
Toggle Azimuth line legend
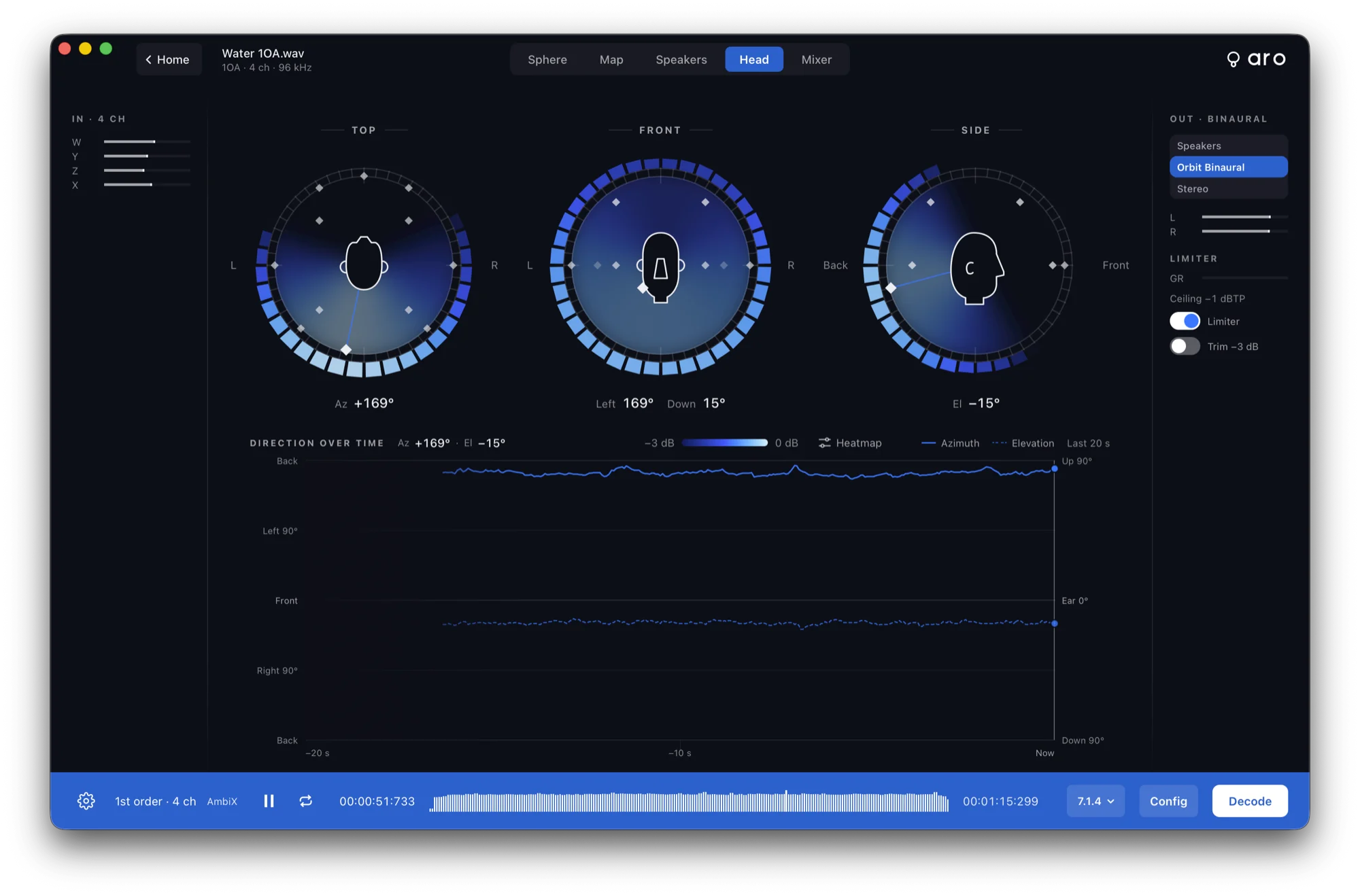point(950,443)
